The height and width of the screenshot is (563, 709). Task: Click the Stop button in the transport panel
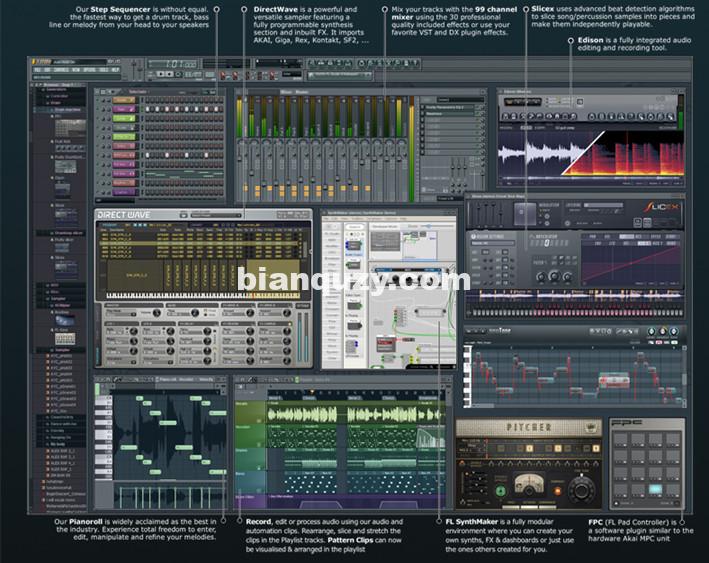tap(170, 74)
